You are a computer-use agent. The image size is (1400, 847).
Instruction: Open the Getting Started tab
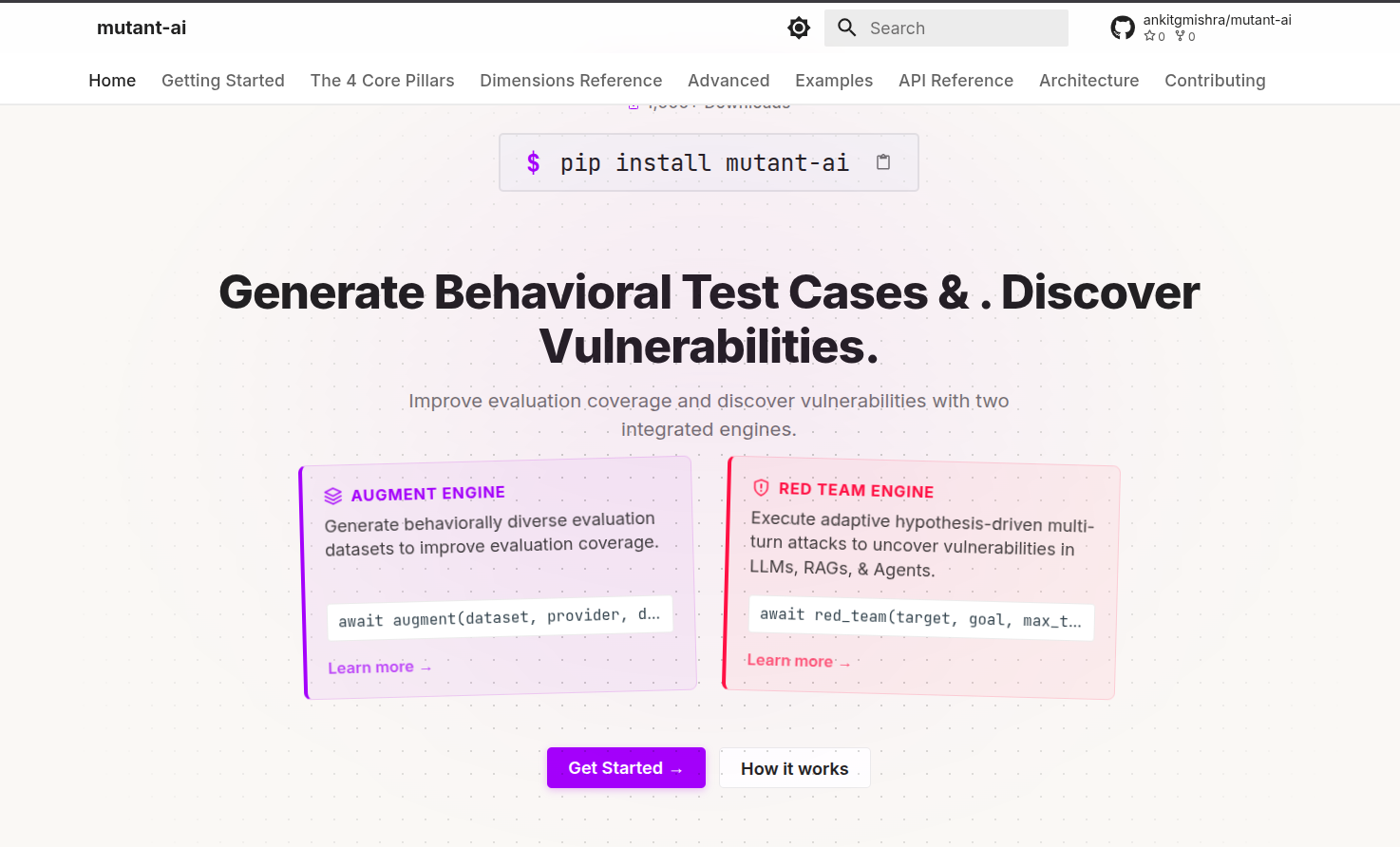coord(223,81)
